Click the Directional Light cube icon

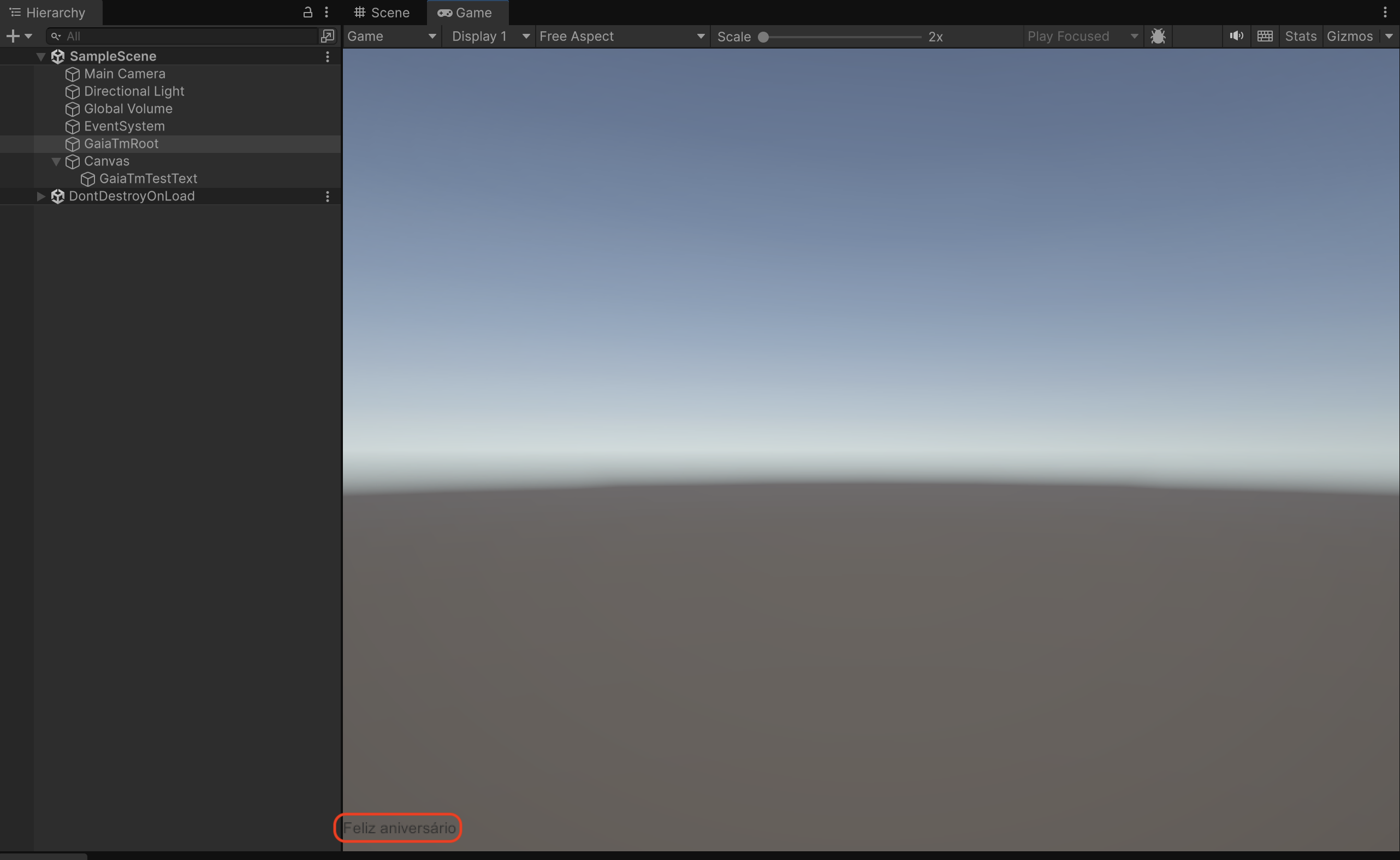72,92
